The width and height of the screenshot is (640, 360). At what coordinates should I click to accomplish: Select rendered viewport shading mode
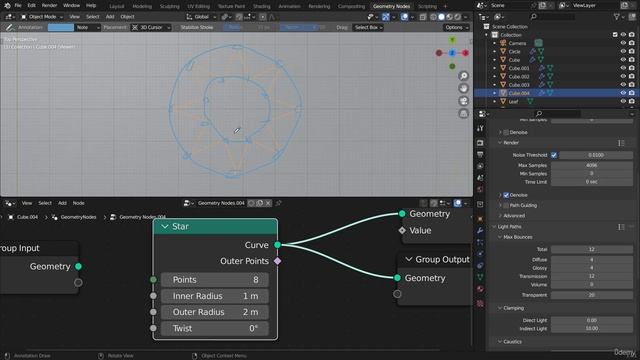coord(458,17)
